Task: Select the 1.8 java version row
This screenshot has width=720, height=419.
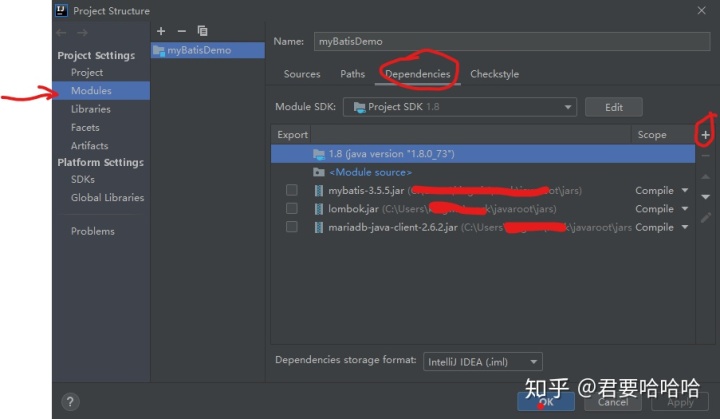Action: pos(483,154)
